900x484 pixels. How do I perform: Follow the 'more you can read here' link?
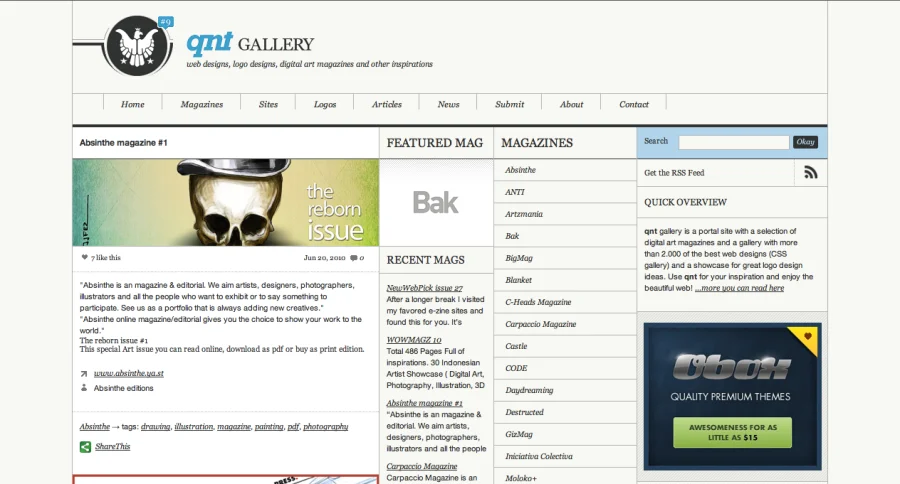740,288
